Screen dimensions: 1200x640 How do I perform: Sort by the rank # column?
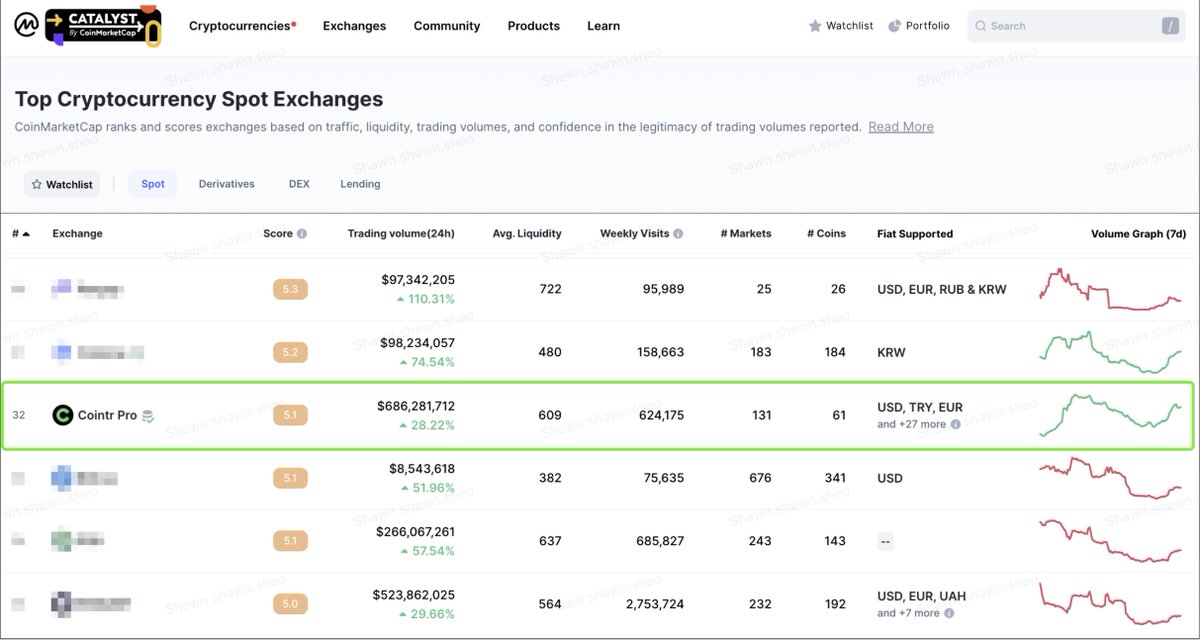pos(21,234)
